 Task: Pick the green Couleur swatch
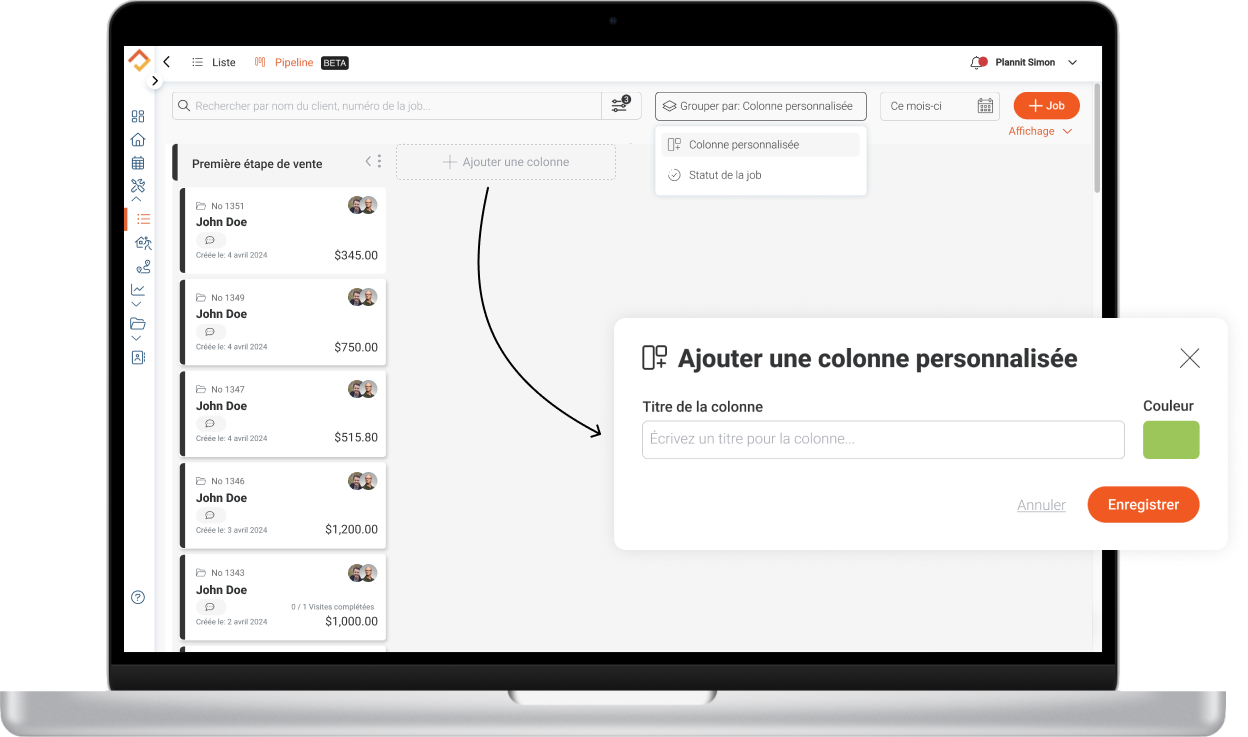1171,440
